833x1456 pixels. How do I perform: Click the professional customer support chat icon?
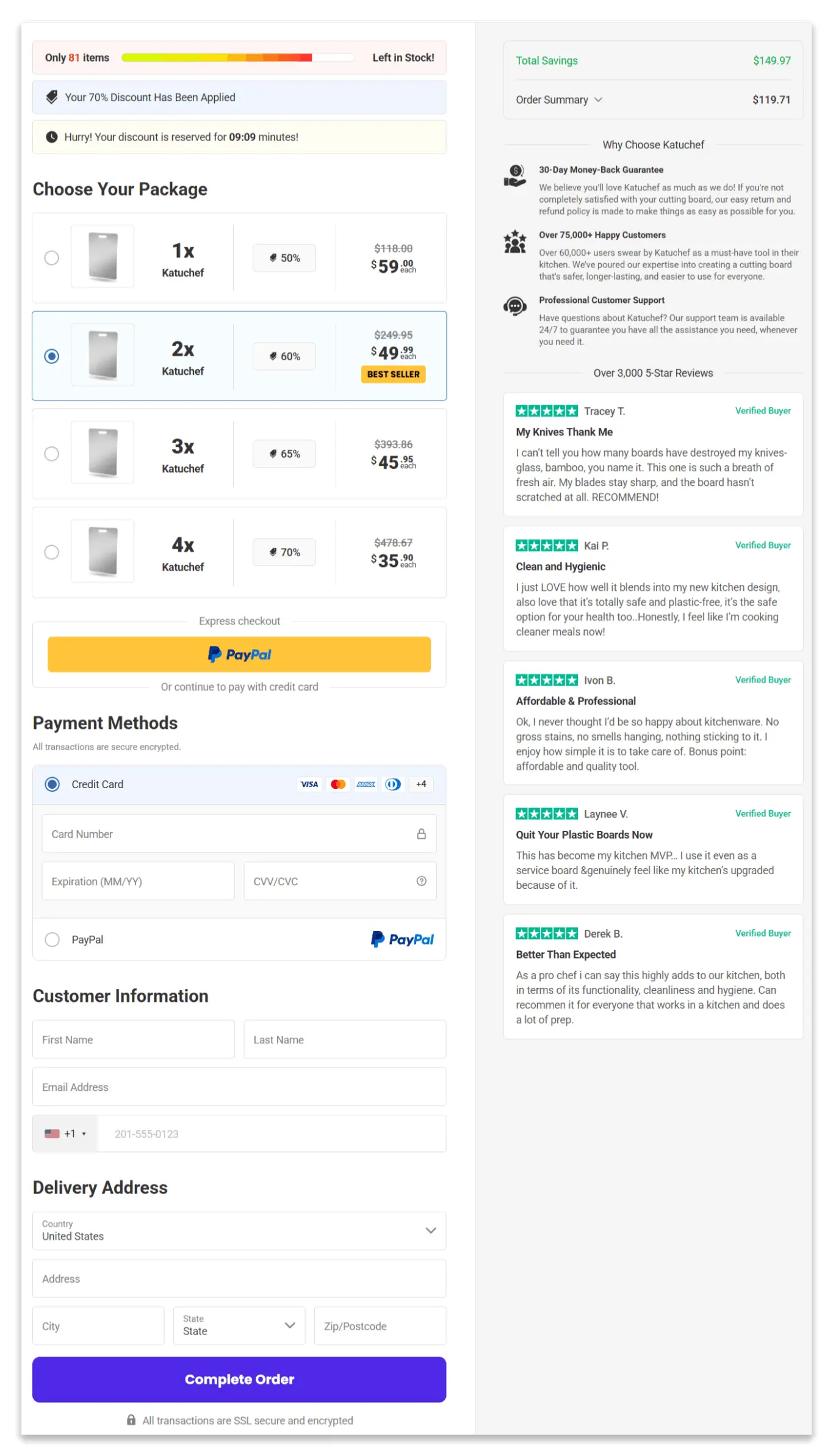514,306
